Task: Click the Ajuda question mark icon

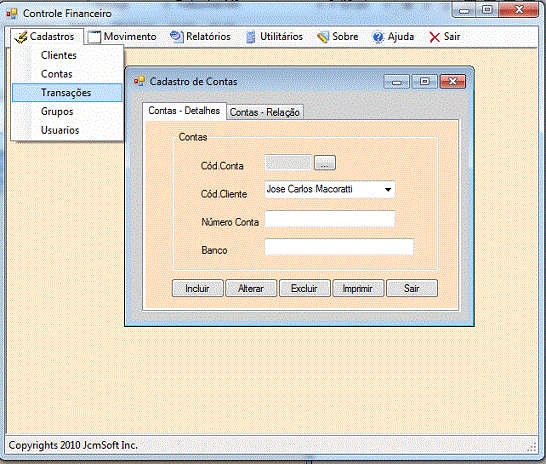Action: coord(378,37)
